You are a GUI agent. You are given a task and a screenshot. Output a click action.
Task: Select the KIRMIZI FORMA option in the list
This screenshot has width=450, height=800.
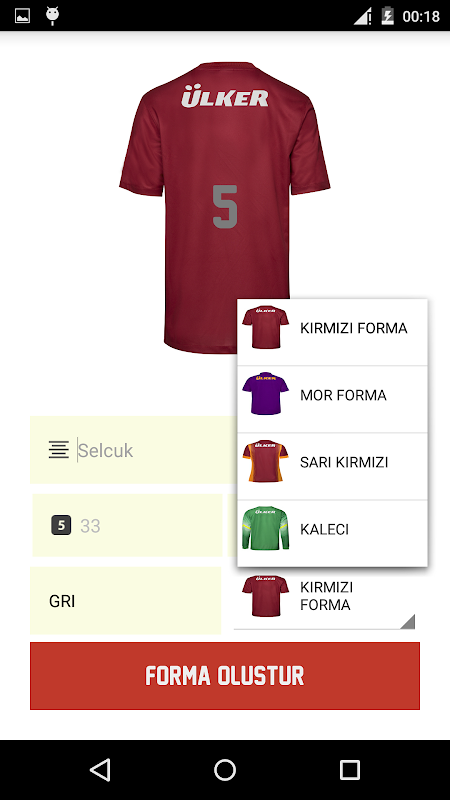click(x=333, y=332)
